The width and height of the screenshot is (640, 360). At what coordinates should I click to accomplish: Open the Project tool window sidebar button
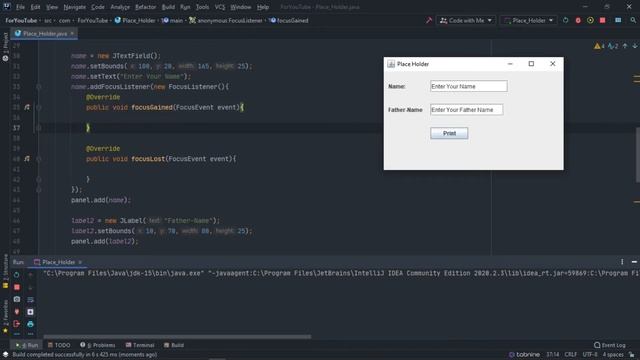tap(5, 47)
